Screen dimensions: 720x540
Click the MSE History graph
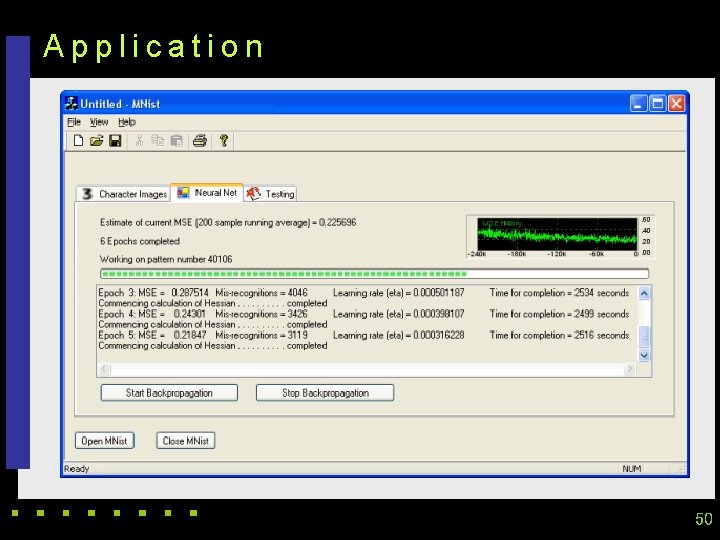(558, 234)
